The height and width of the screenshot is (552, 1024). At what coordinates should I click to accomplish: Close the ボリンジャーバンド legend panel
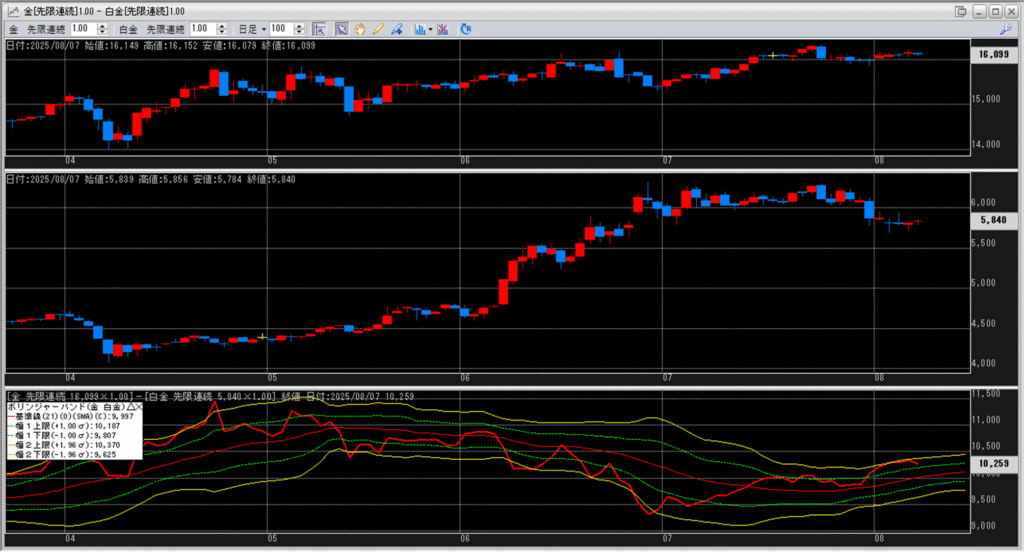coord(139,408)
